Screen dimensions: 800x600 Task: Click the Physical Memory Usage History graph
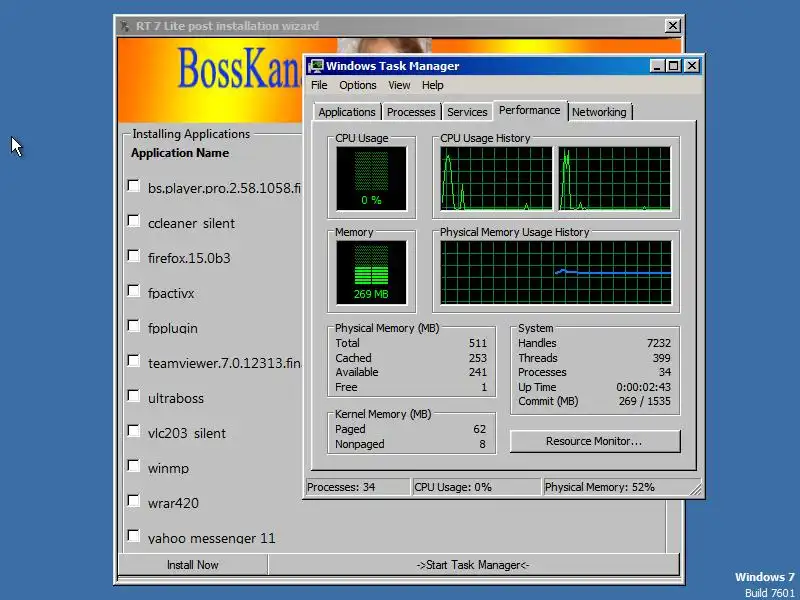(x=556, y=273)
